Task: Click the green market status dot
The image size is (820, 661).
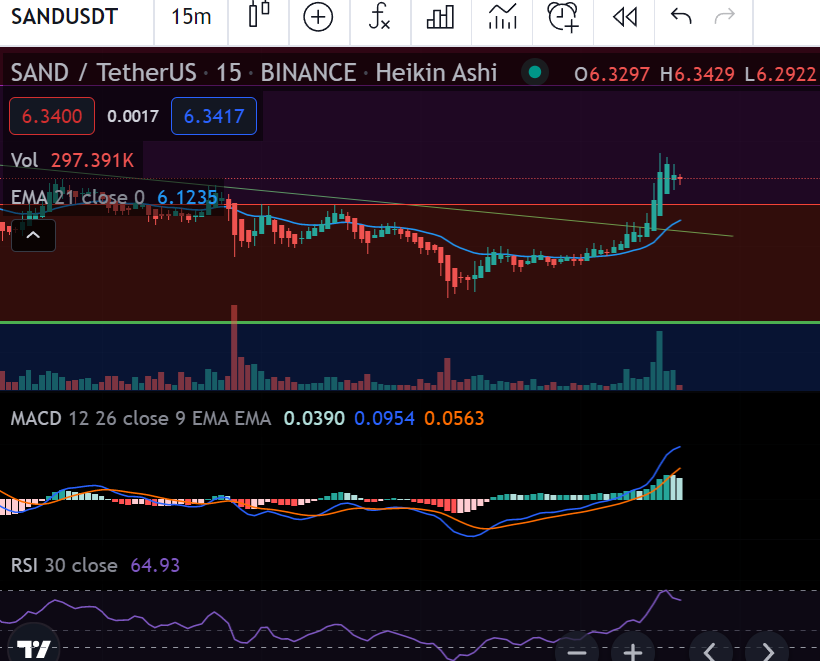Action: click(x=534, y=72)
